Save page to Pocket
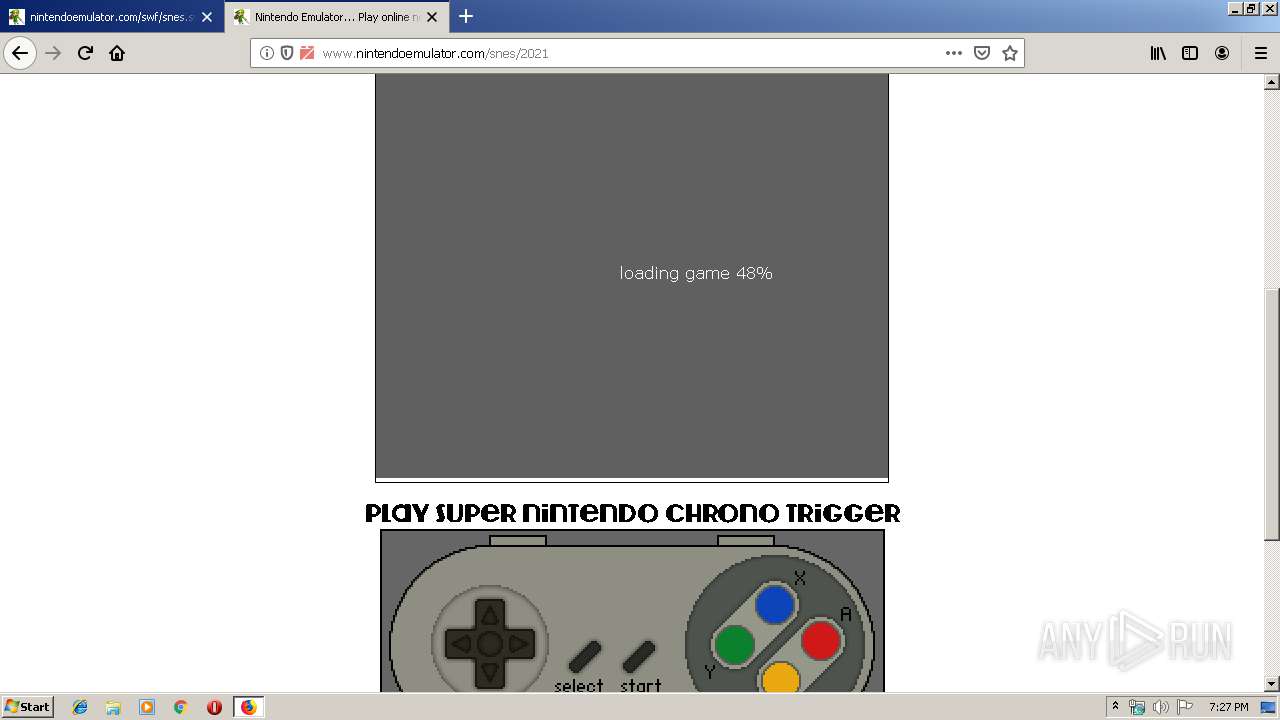 982,53
